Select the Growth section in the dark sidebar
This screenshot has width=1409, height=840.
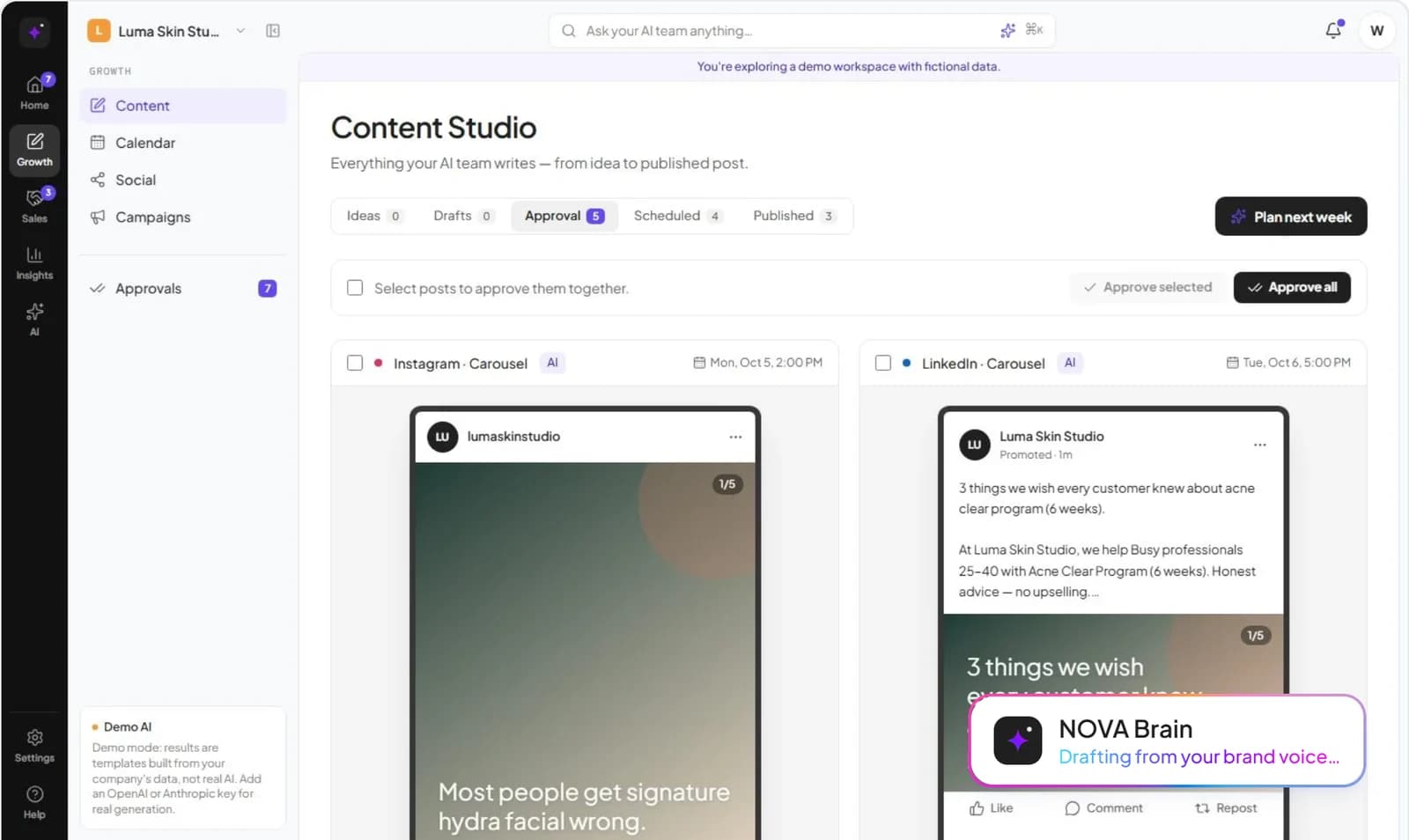point(34,149)
